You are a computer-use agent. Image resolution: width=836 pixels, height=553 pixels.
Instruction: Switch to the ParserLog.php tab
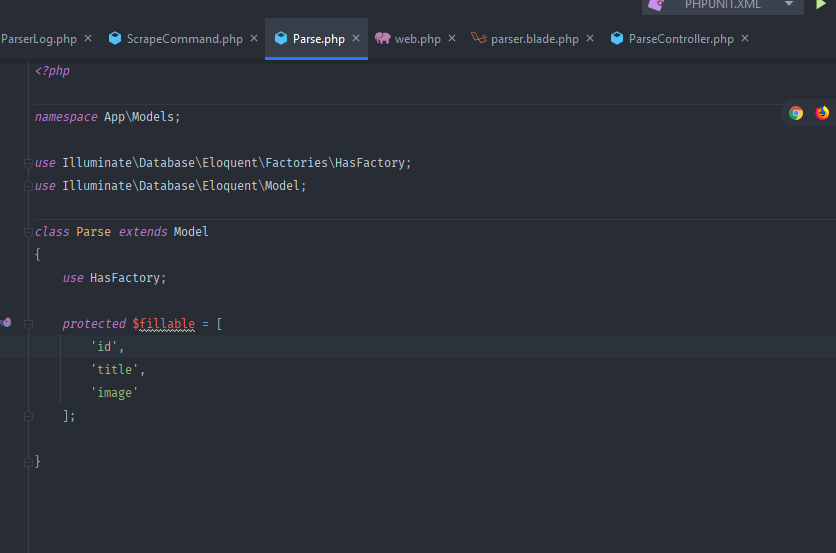click(x=39, y=39)
